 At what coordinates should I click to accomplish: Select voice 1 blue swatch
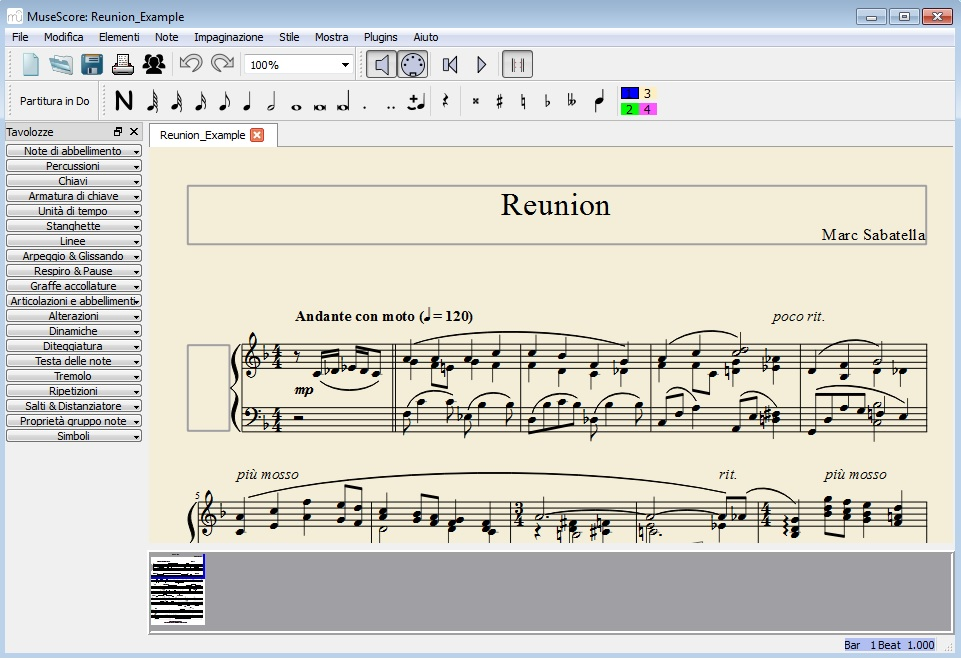tap(629, 93)
